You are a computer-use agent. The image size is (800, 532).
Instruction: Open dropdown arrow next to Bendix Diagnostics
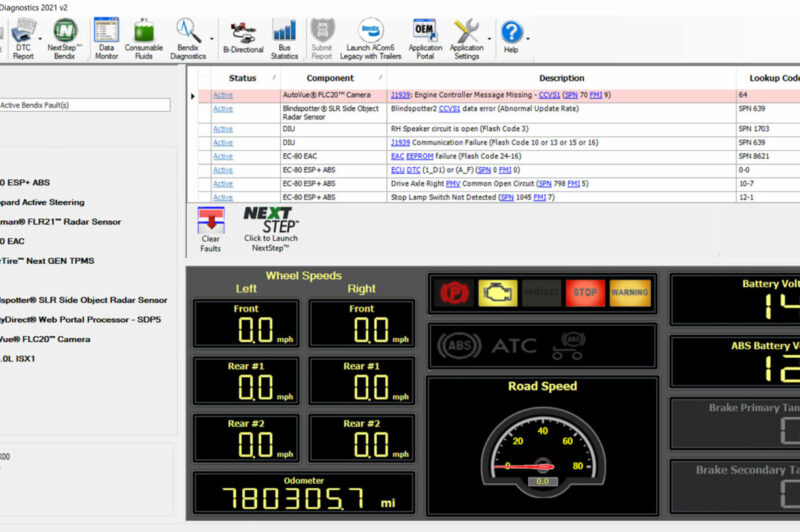tap(212, 39)
